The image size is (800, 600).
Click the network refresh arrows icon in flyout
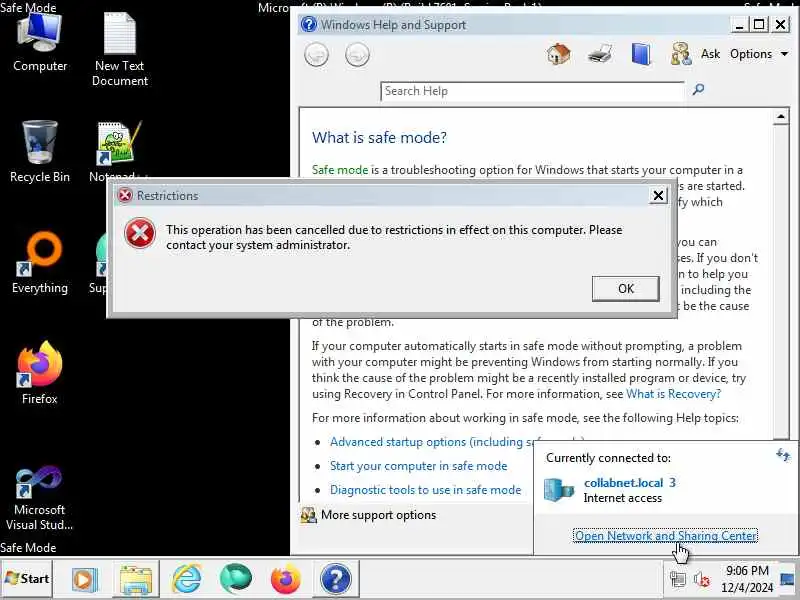pos(782,454)
